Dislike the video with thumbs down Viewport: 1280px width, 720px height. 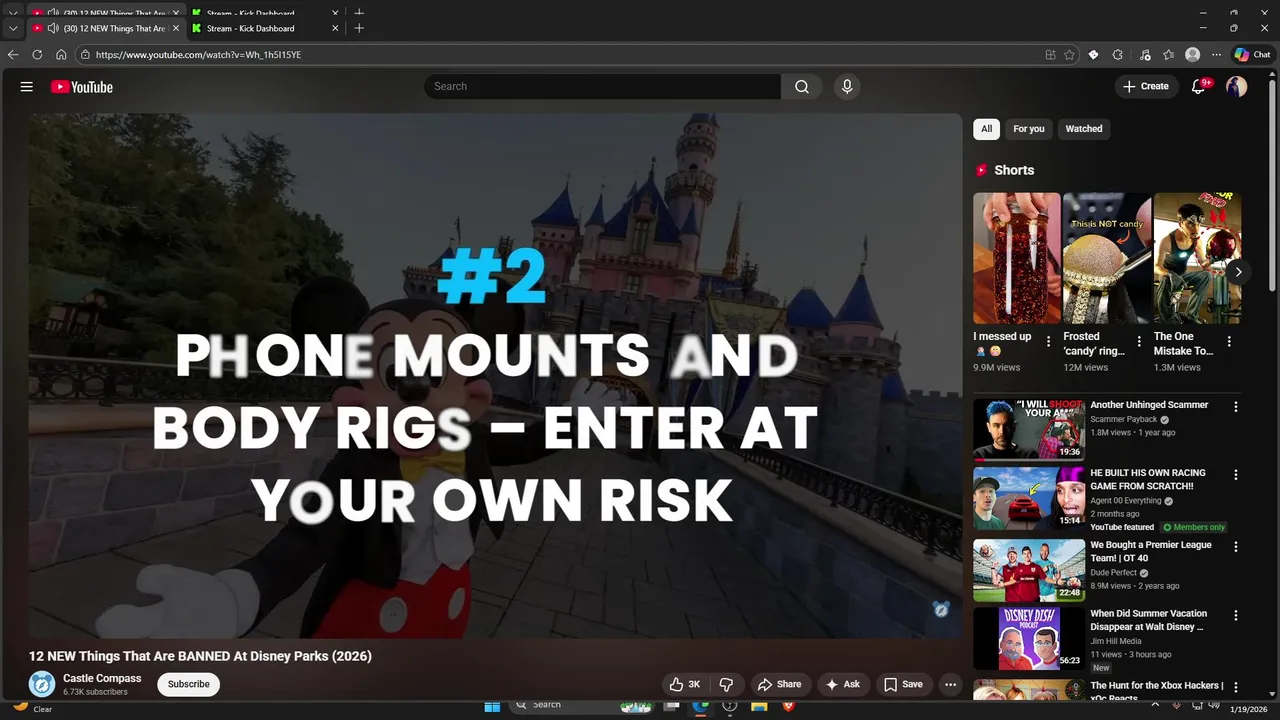point(726,685)
